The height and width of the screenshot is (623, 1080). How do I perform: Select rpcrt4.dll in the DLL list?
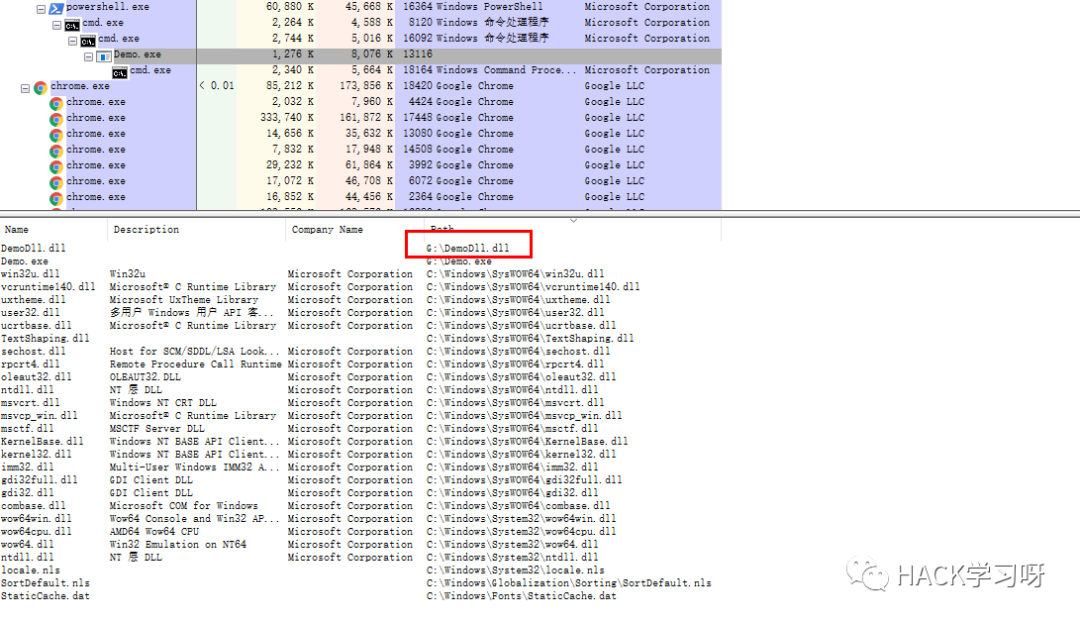[x=30, y=364]
